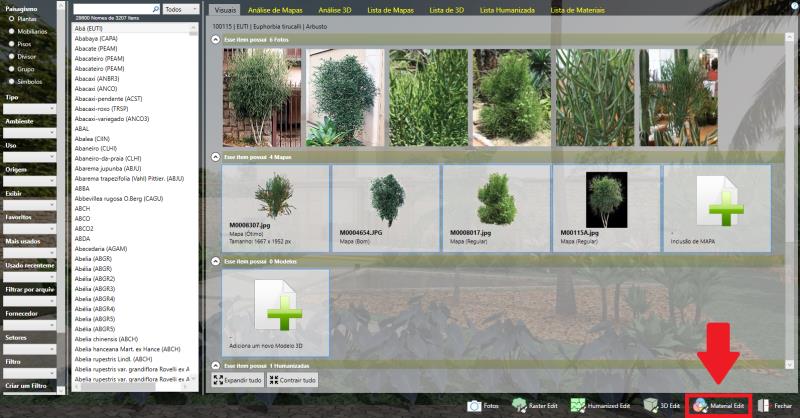Click the Fotos camera icon
The image size is (800, 418).
coord(476,406)
